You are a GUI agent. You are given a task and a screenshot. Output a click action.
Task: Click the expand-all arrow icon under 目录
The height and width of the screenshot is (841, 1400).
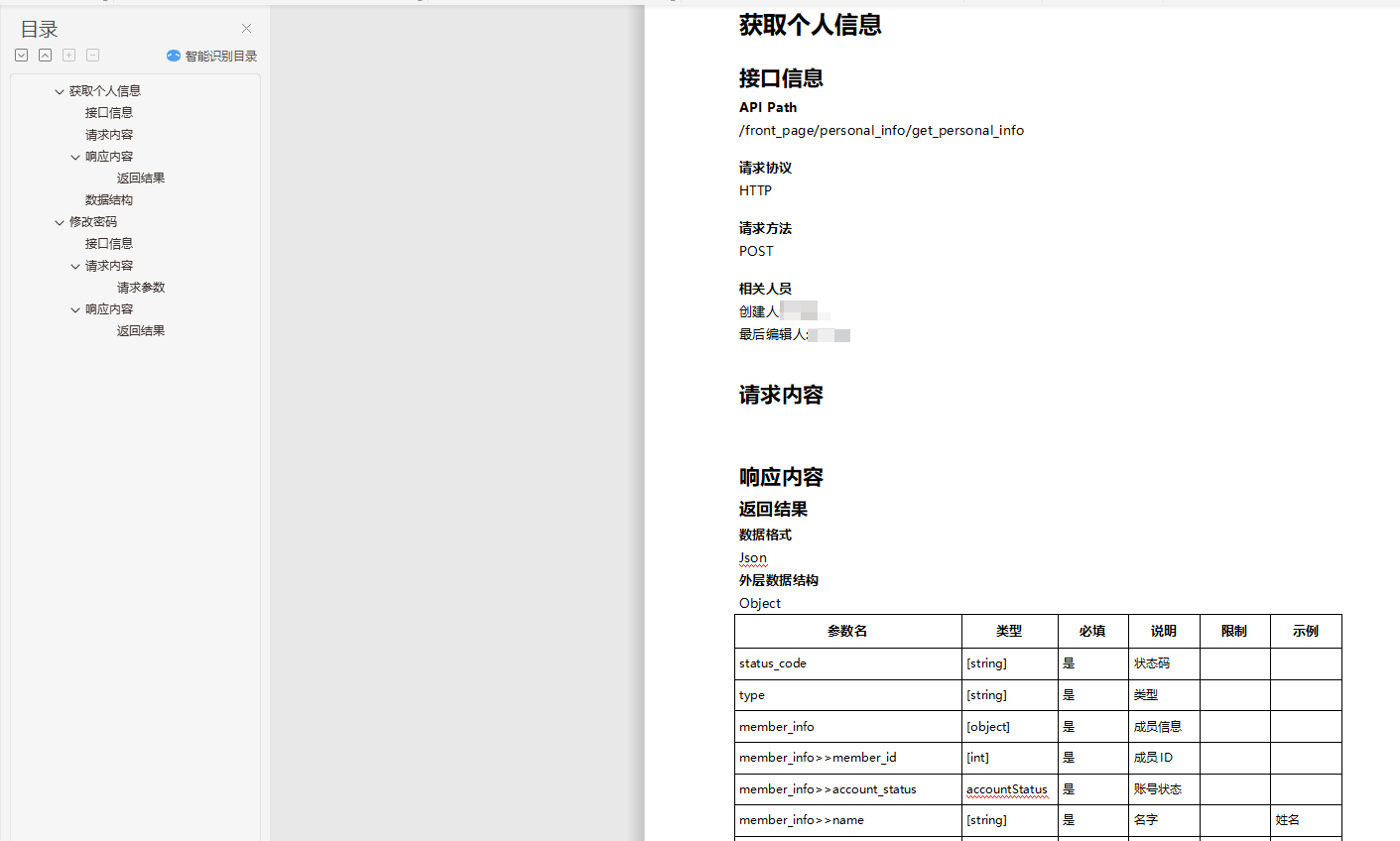22,56
